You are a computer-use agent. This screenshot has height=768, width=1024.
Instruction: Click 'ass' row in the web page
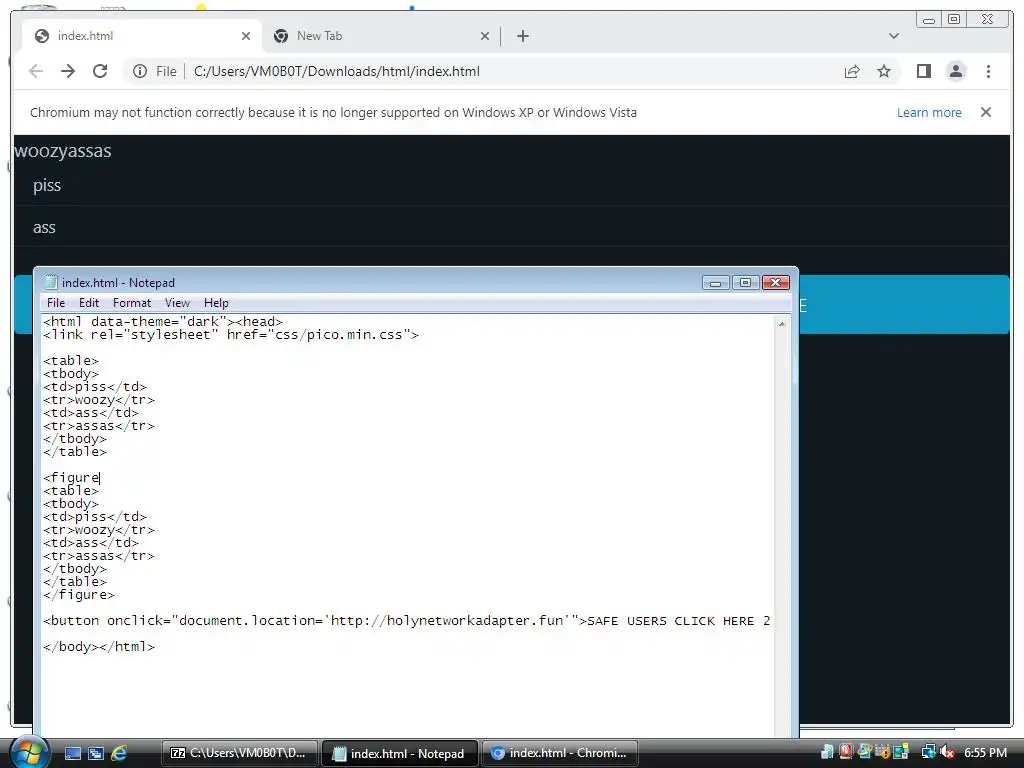pyautogui.click(x=44, y=227)
